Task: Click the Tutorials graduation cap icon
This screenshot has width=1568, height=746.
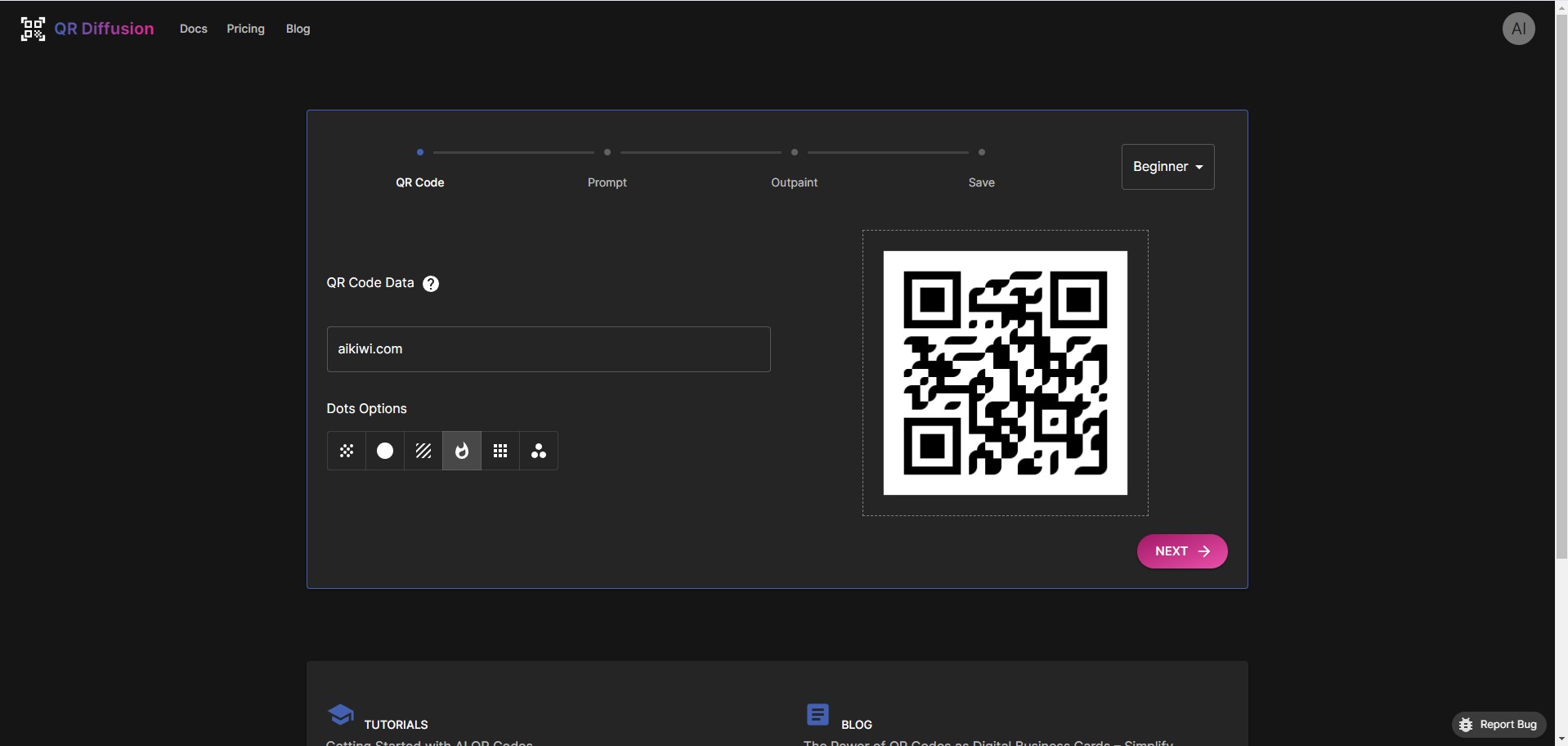Action: tap(341, 715)
